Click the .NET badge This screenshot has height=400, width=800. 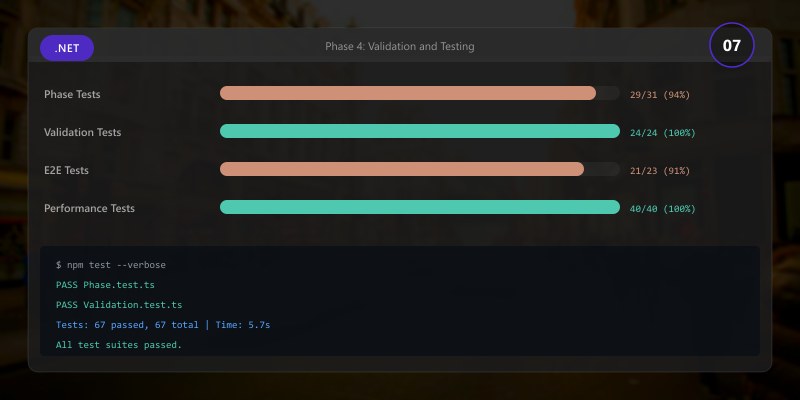tap(67, 48)
